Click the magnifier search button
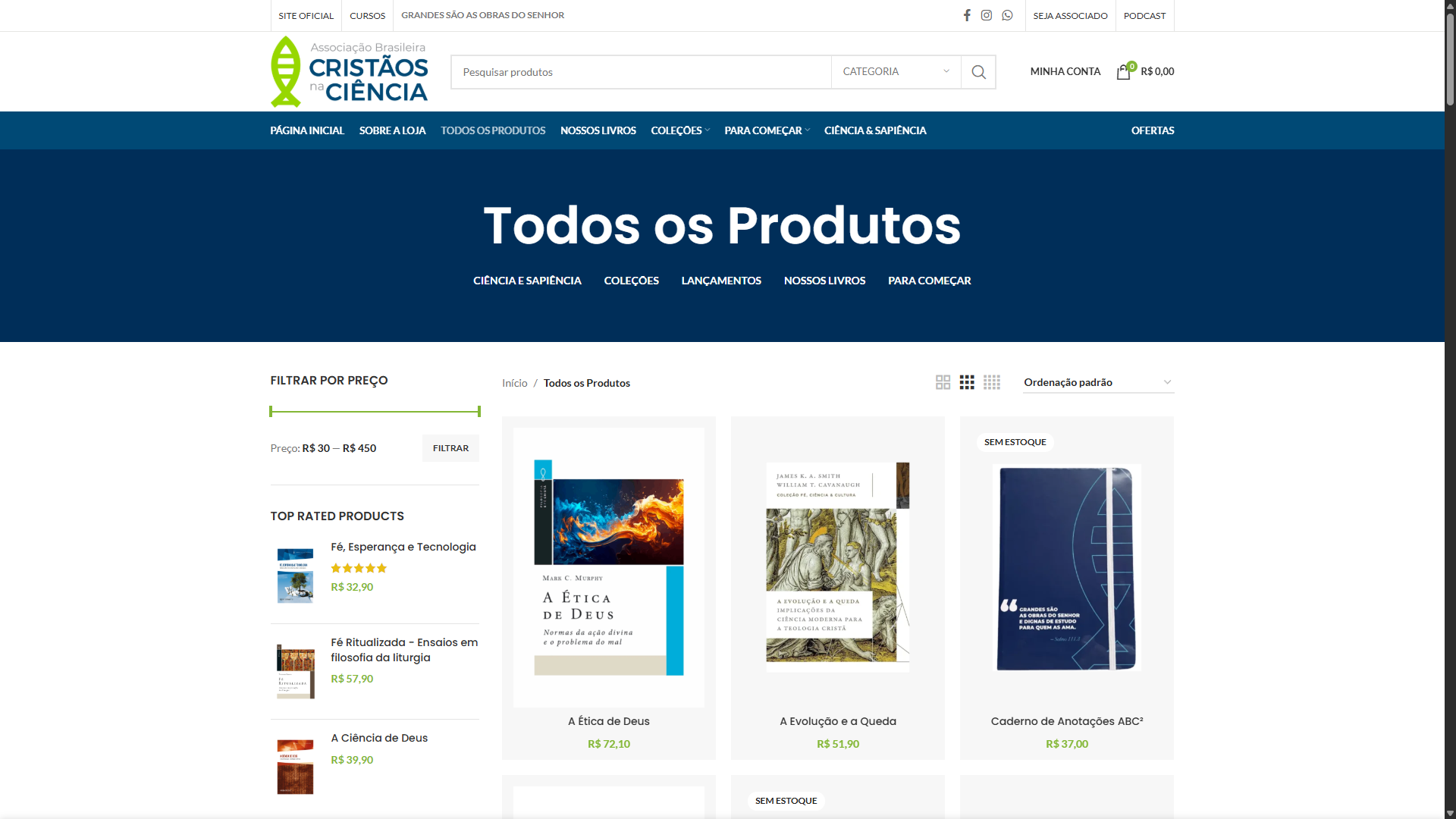The image size is (1456, 819). click(x=978, y=72)
